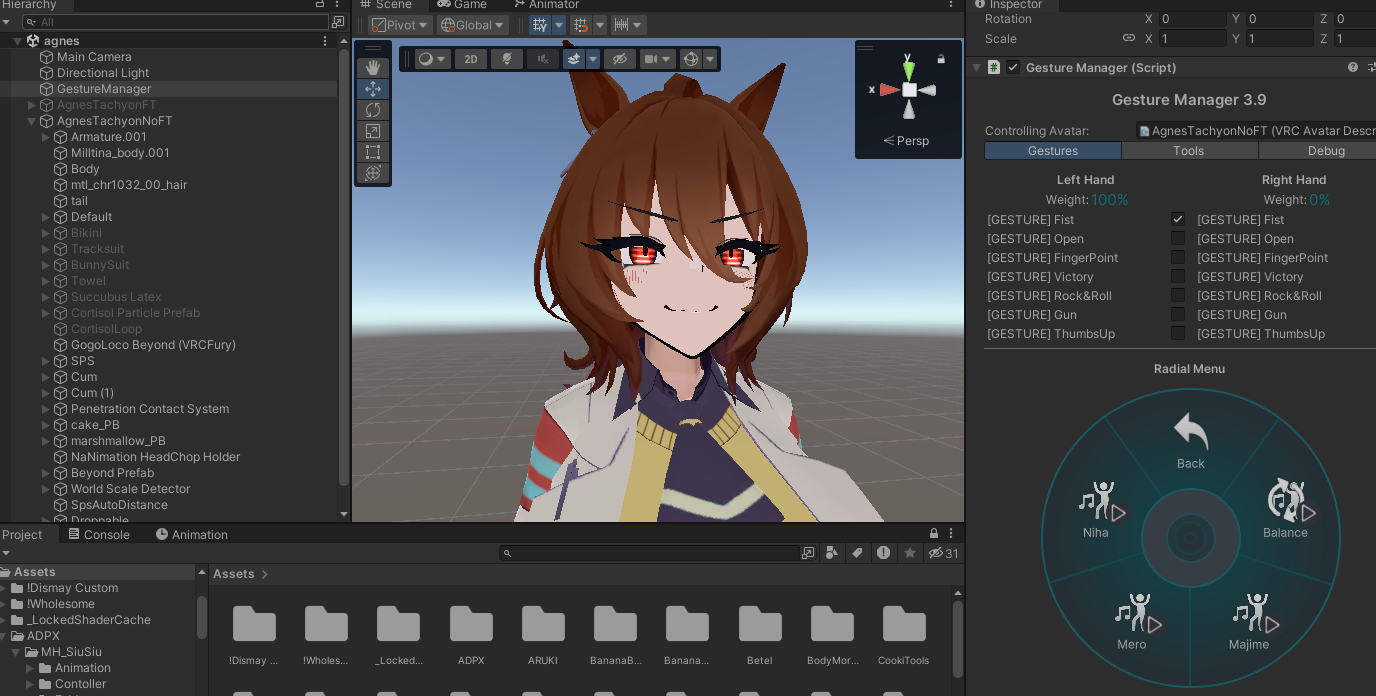
Task: Open the Pivot handle position dropdown
Action: click(x=400, y=25)
